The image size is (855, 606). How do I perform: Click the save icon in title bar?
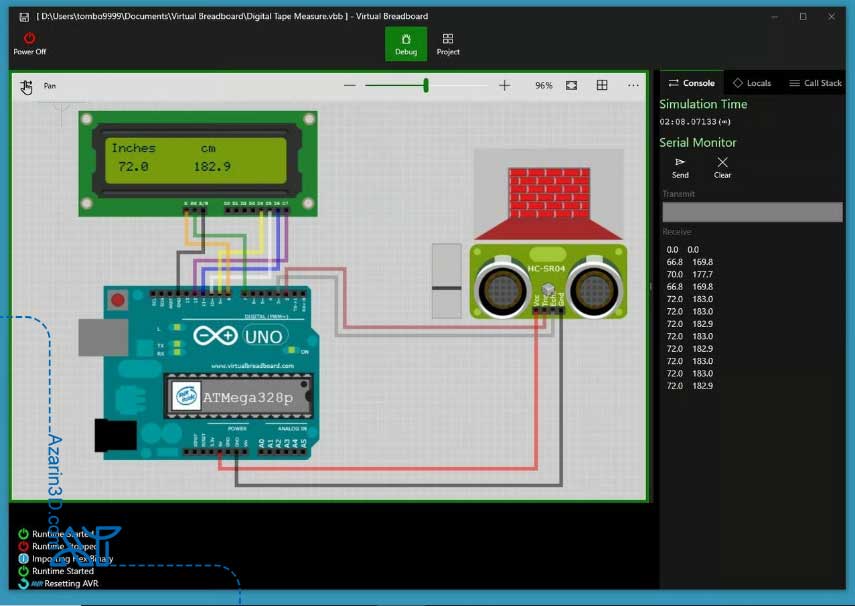24,17
